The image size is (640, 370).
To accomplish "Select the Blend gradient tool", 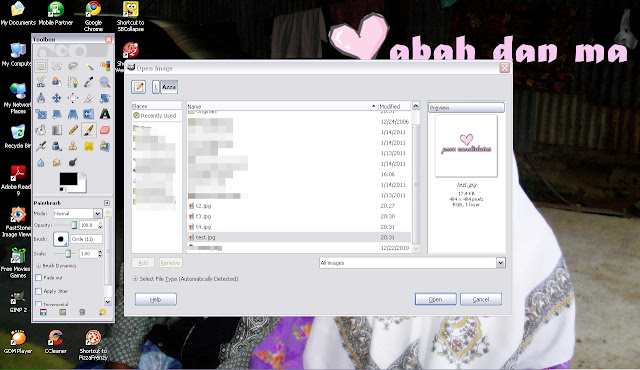I will pos(57,130).
